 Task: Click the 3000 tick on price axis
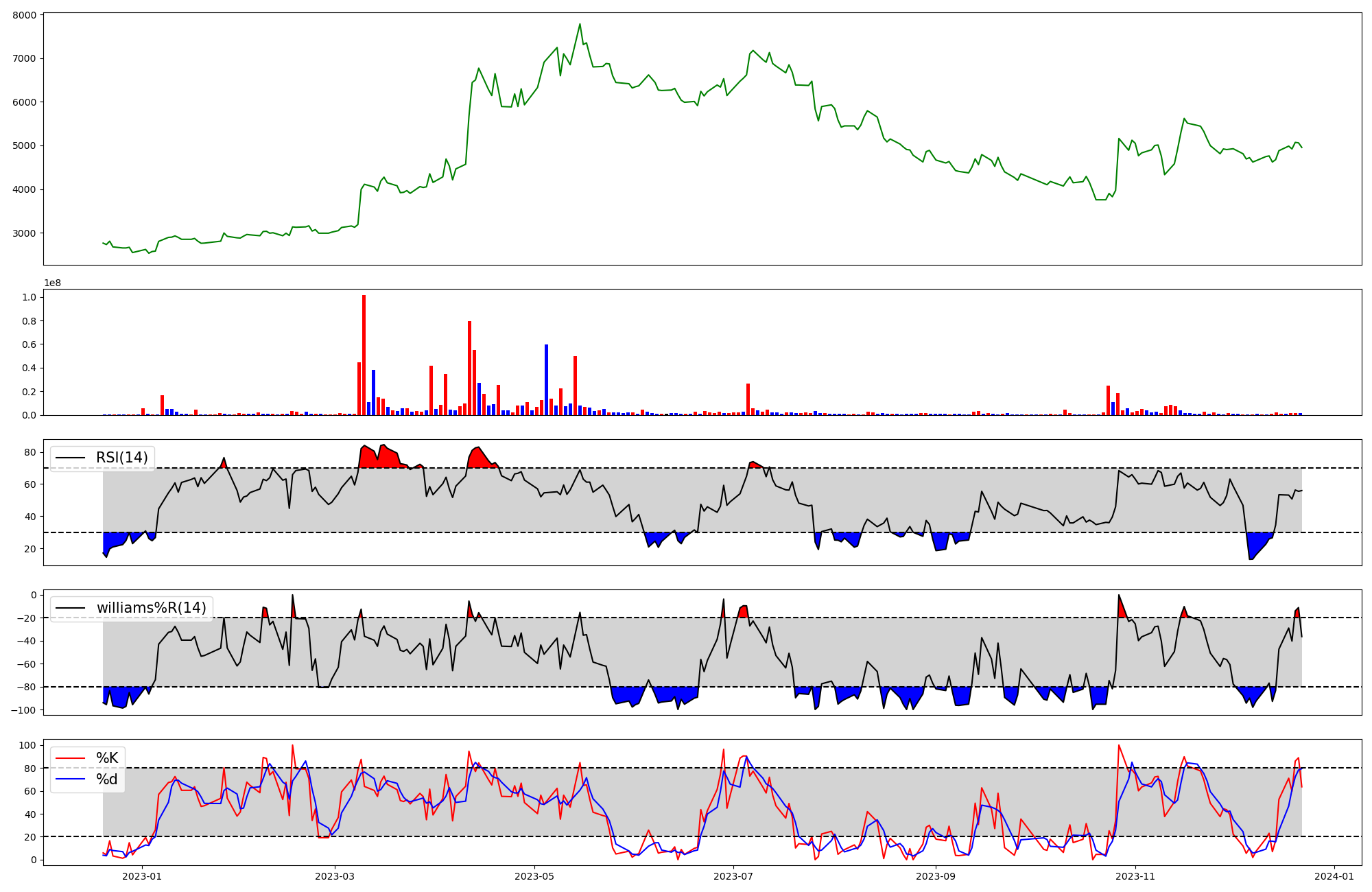coord(24,233)
